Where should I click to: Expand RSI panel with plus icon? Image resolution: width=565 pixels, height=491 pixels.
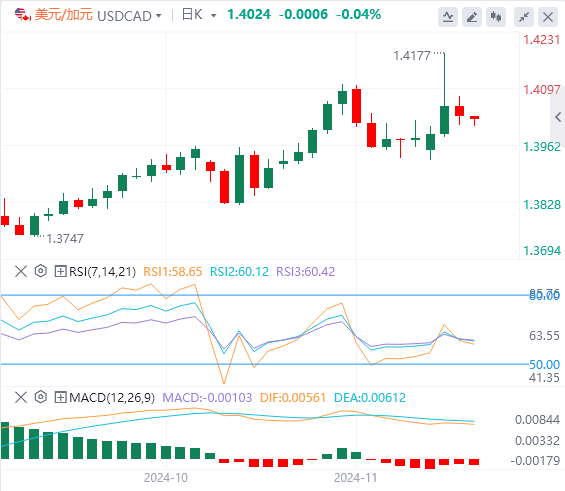[60, 271]
